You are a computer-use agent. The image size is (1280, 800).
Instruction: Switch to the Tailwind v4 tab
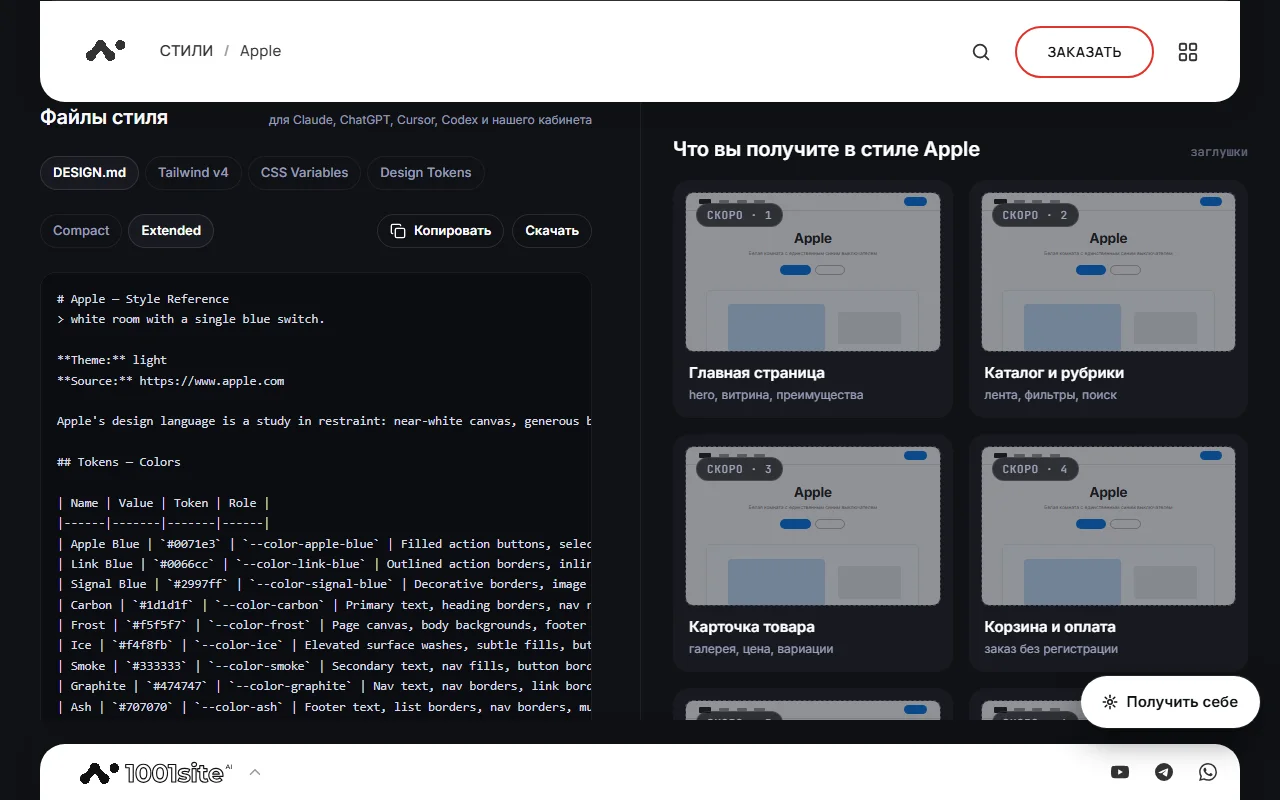(x=193, y=173)
